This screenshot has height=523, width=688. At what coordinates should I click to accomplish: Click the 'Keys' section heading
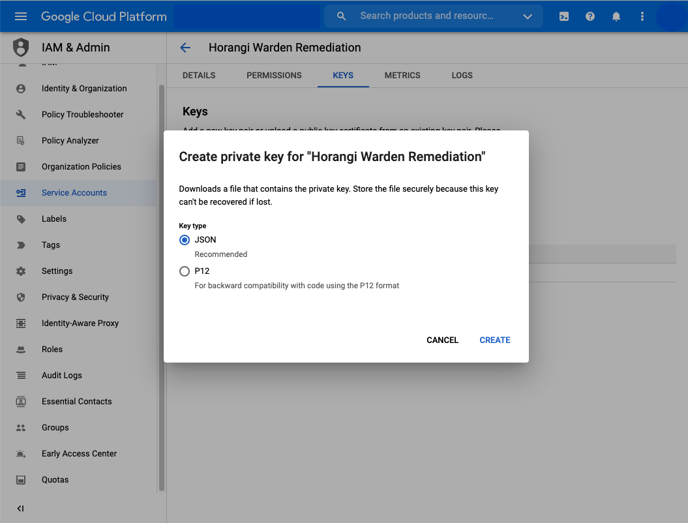(x=195, y=111)
